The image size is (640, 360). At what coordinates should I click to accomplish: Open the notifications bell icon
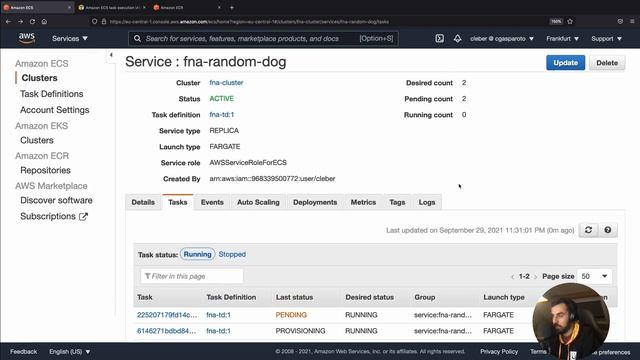click(x=457, y=38)
